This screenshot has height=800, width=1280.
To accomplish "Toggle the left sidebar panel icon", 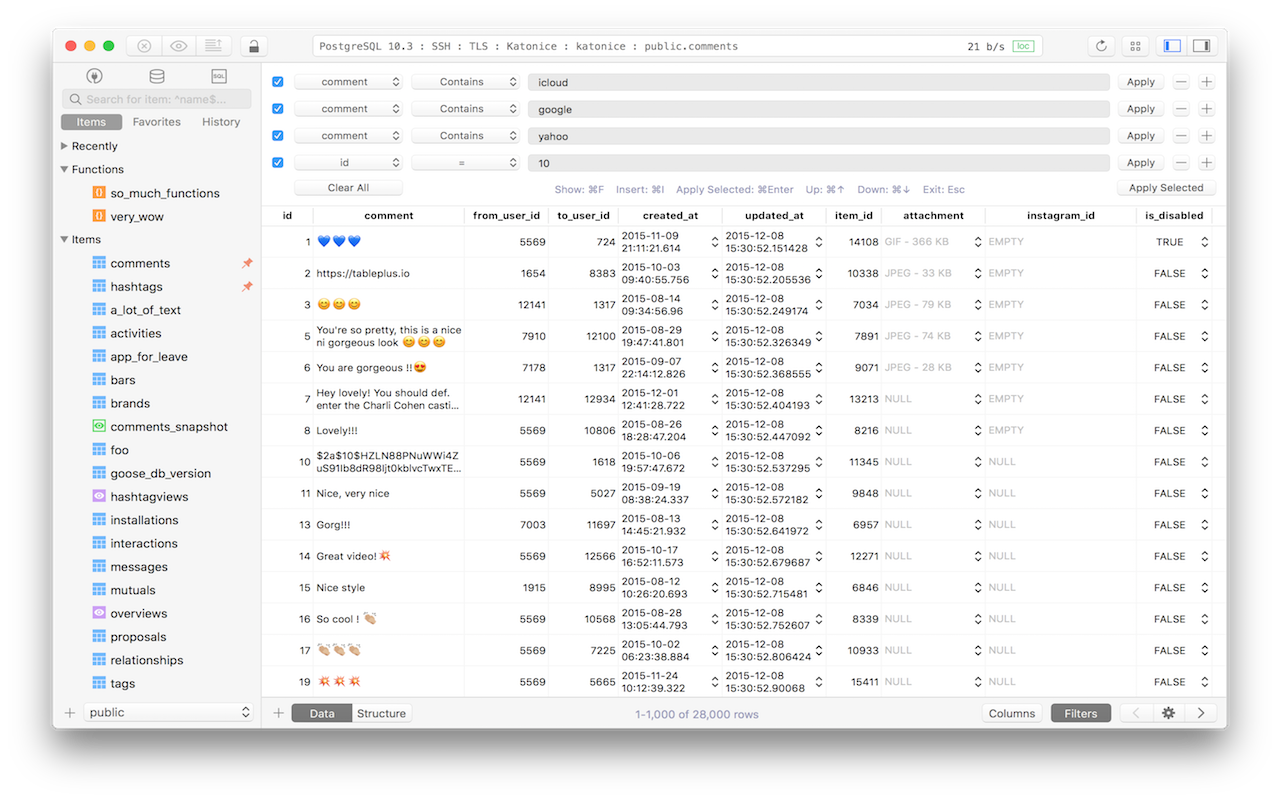I will (x=1172, y=45).
